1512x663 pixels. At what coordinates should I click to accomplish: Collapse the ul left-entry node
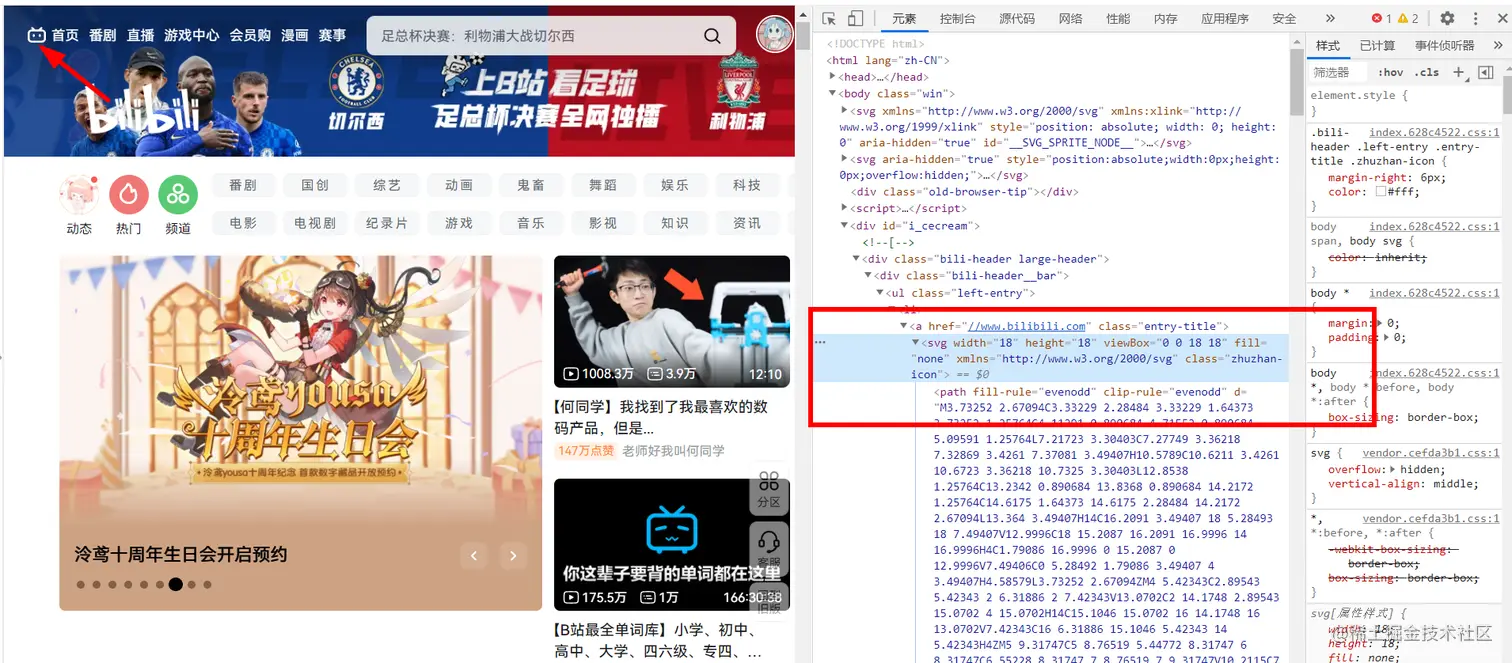(x=881, y=293)
